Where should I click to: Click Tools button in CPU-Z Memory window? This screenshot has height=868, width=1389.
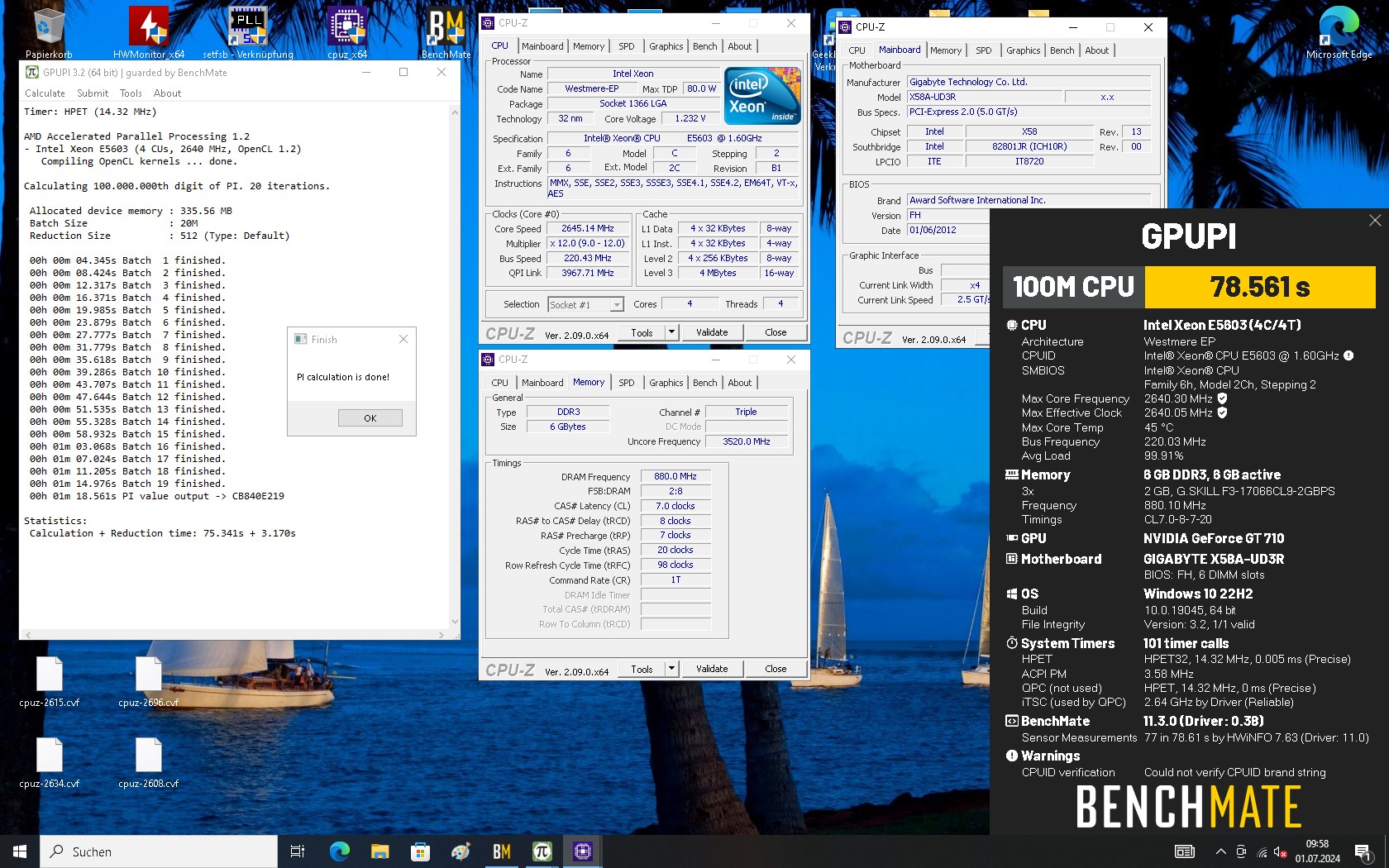642,669
